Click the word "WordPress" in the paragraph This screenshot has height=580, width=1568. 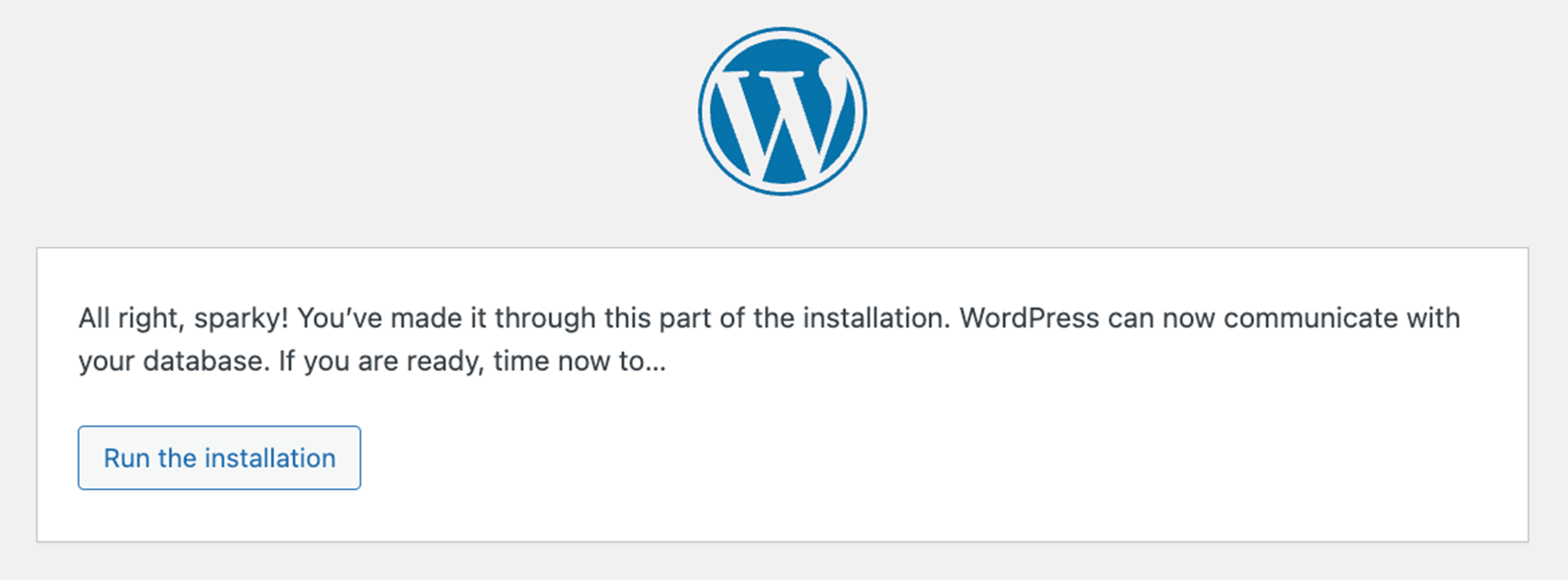[1029, 319]
